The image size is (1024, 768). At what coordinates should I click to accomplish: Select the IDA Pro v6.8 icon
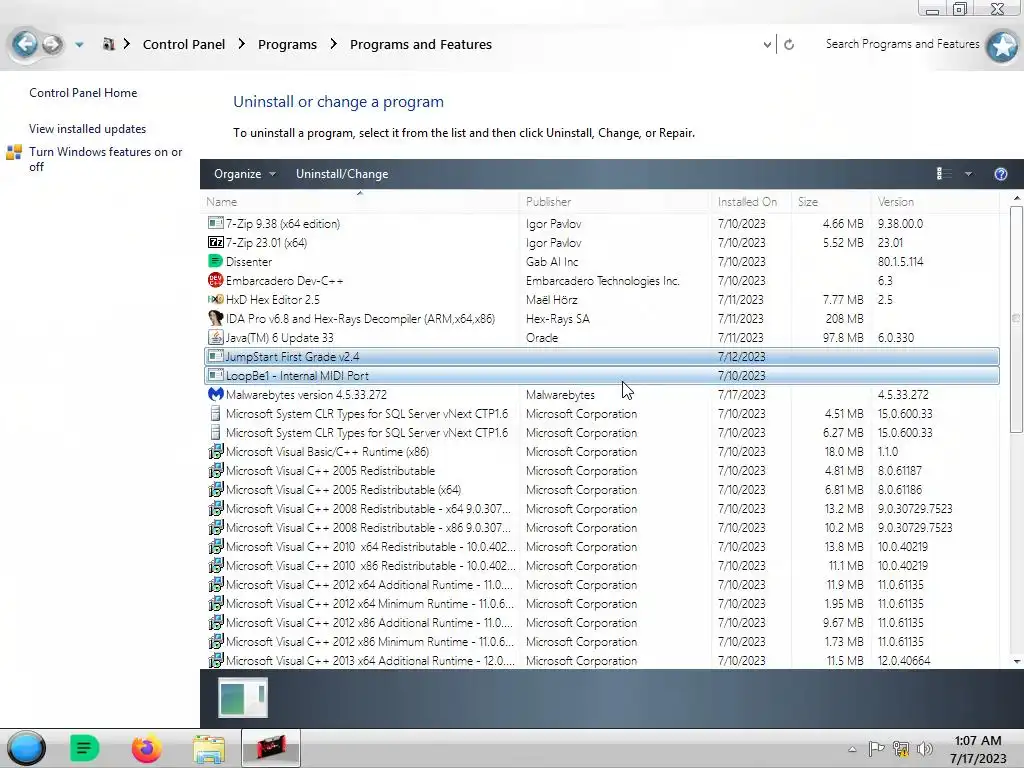click(216, 318)
